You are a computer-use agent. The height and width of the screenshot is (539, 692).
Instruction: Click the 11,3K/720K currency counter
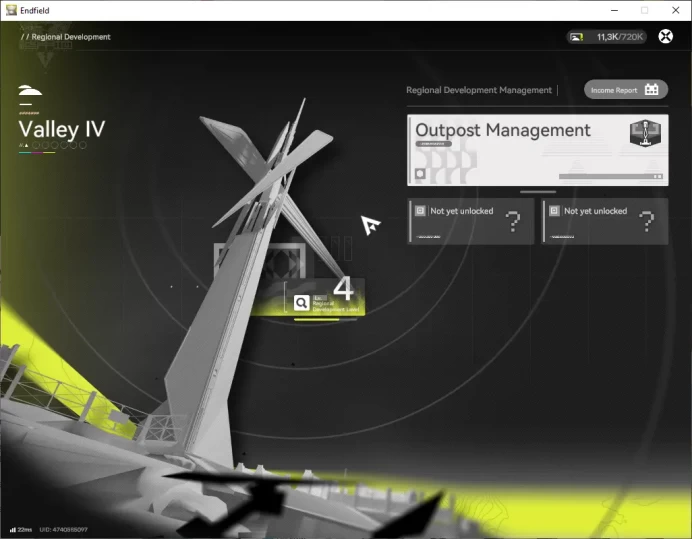620,37
